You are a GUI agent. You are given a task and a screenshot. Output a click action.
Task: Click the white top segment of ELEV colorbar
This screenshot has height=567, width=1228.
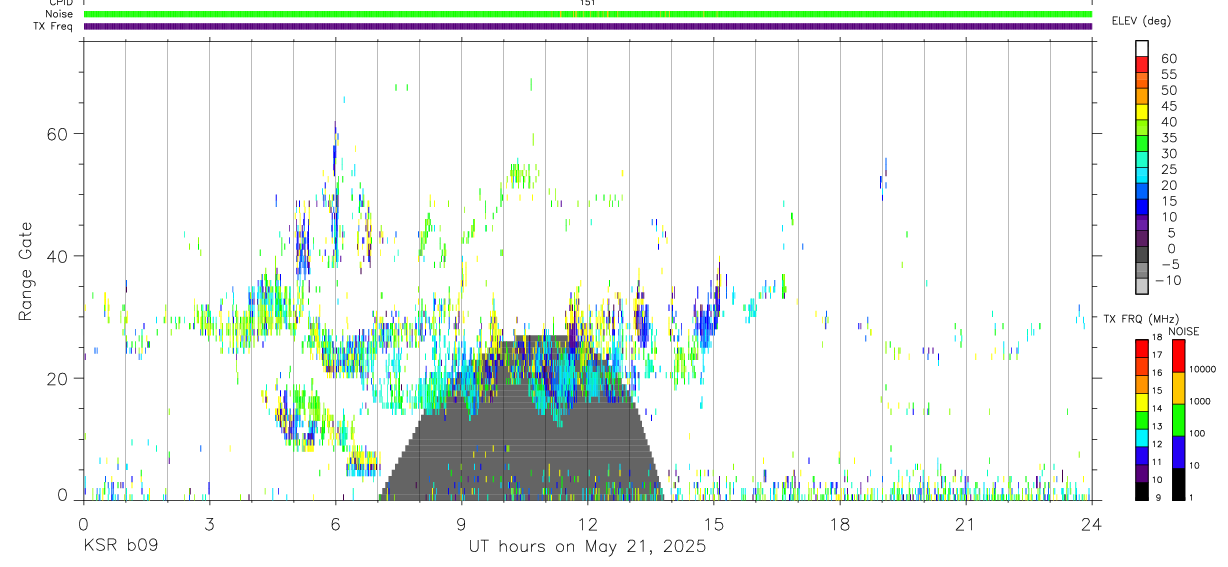click(1142, 49)
